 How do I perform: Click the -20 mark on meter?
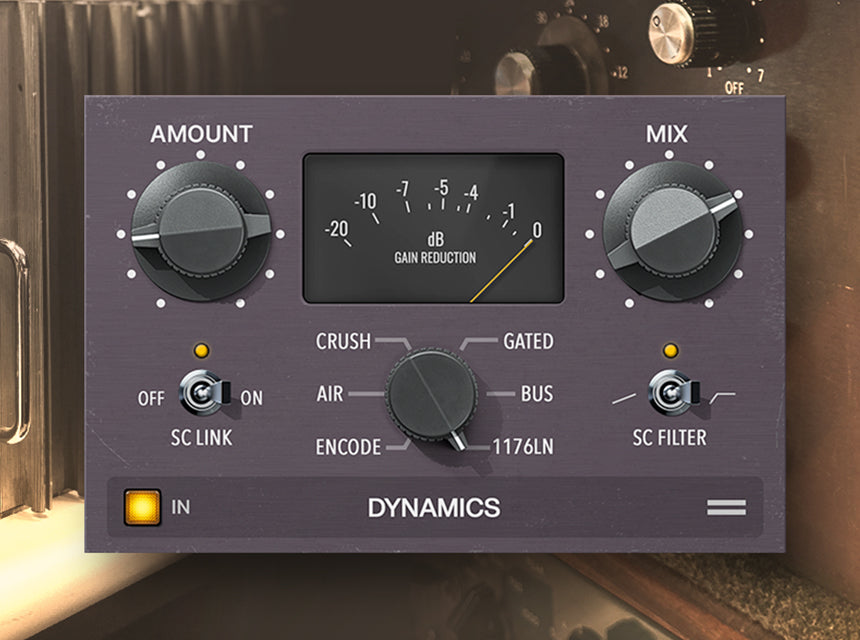pos(336,228)
